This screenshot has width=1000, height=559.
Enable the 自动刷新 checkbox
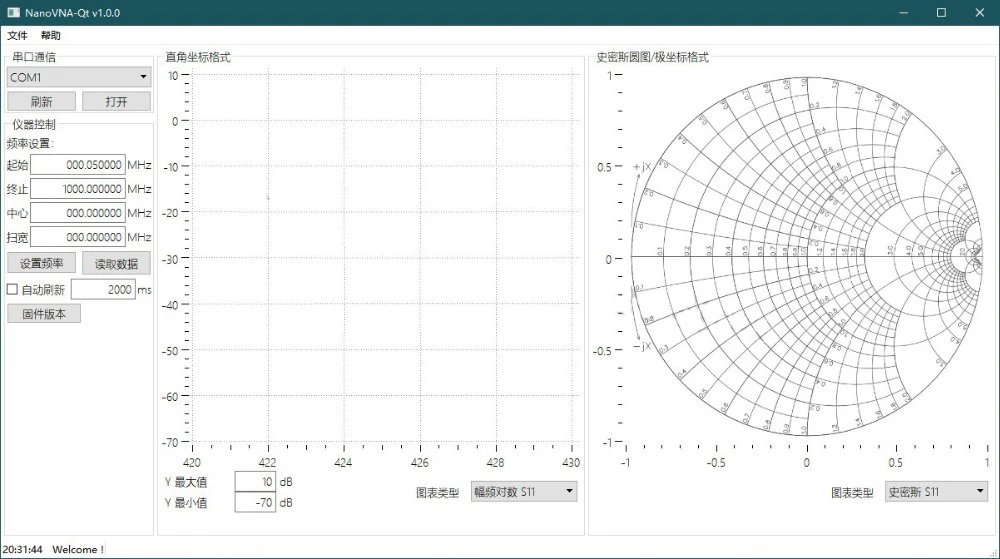[12, 289]
